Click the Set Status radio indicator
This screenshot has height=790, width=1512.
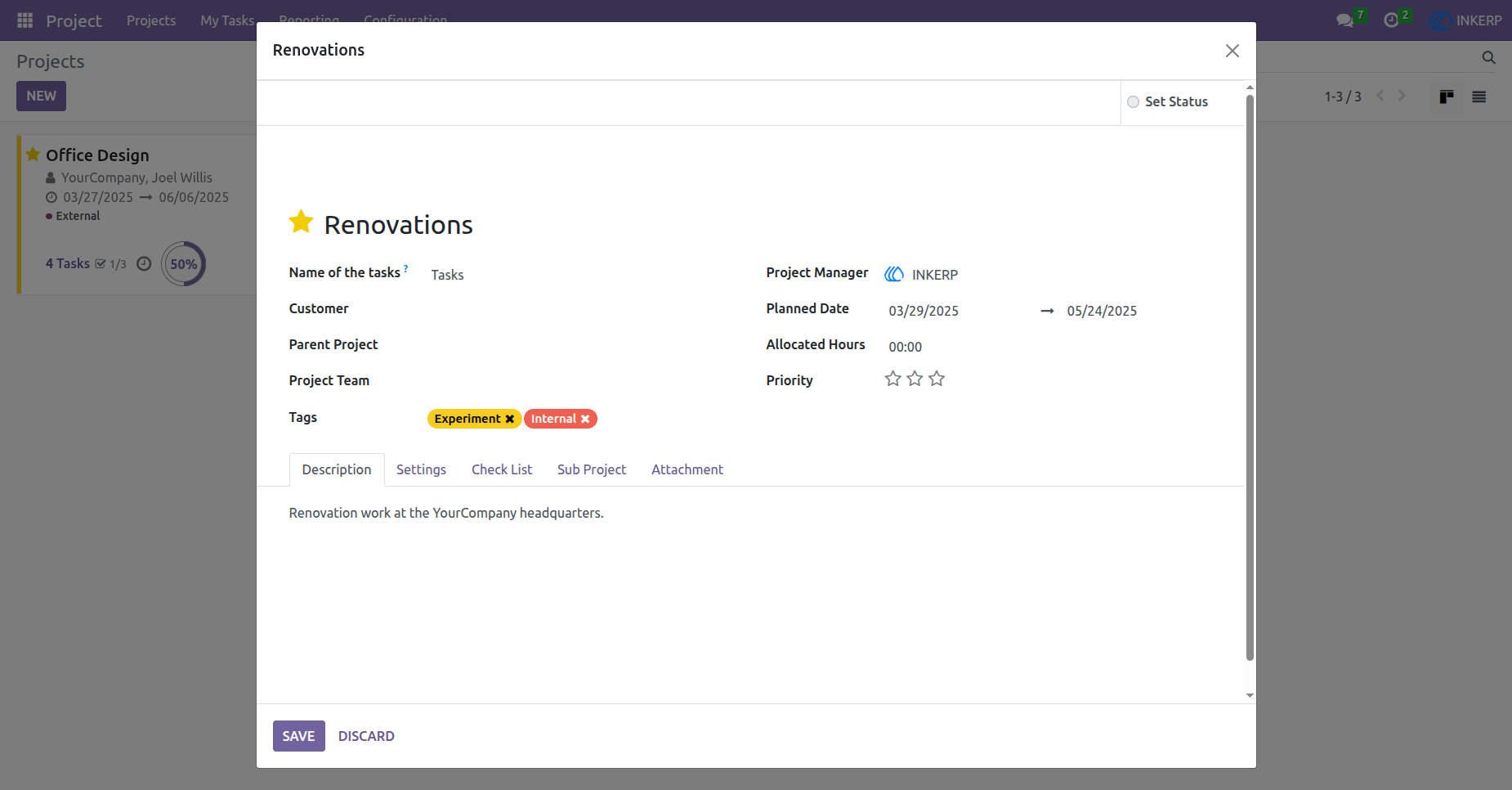pos(1133,102)
